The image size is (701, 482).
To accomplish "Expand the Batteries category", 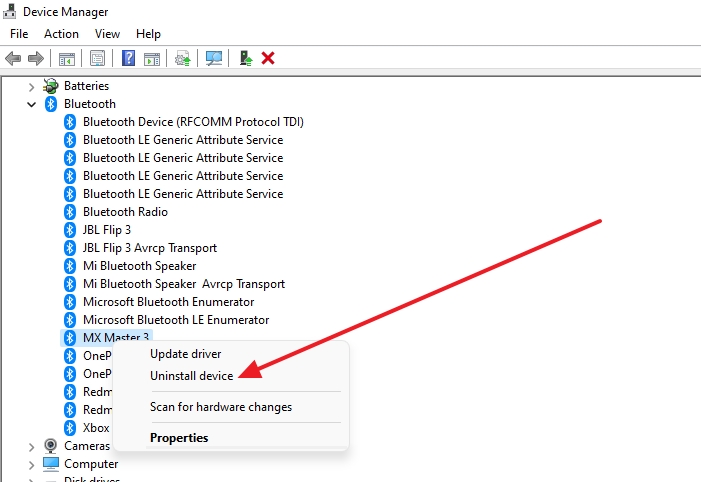I will pyautogui.click(x=31, y=86).
